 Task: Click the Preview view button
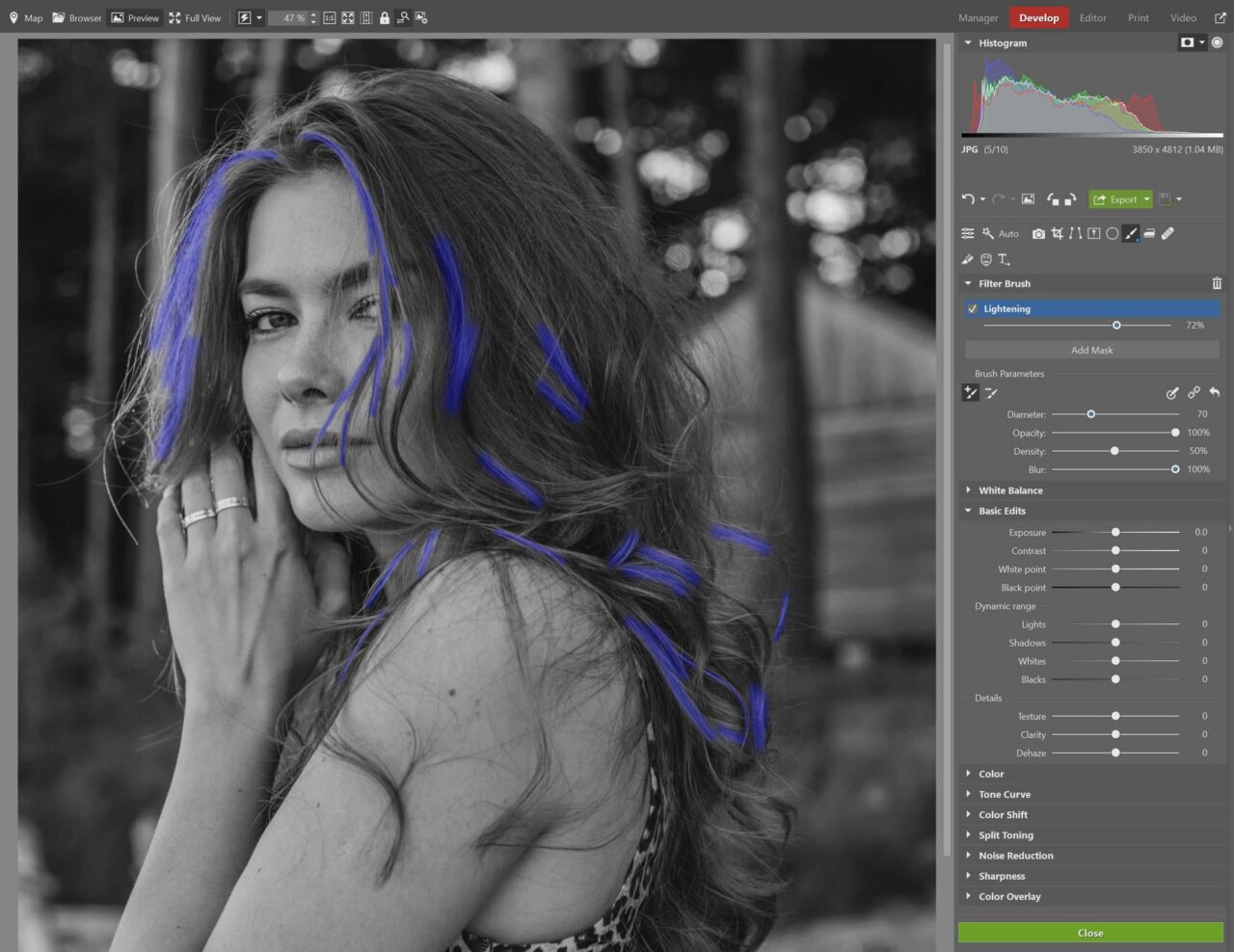(135, 17)
